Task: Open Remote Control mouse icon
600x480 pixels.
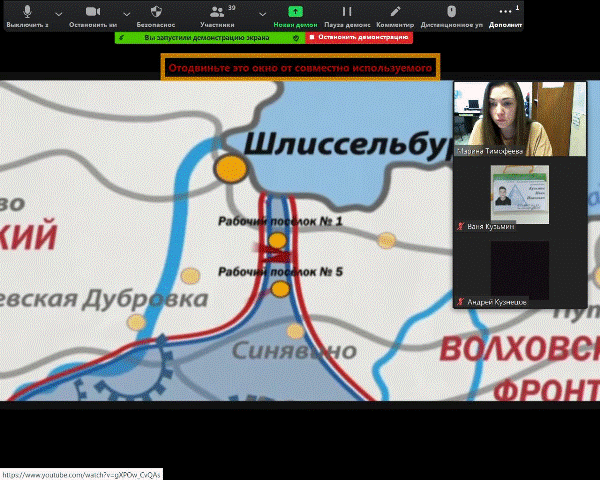Action: 451,11
